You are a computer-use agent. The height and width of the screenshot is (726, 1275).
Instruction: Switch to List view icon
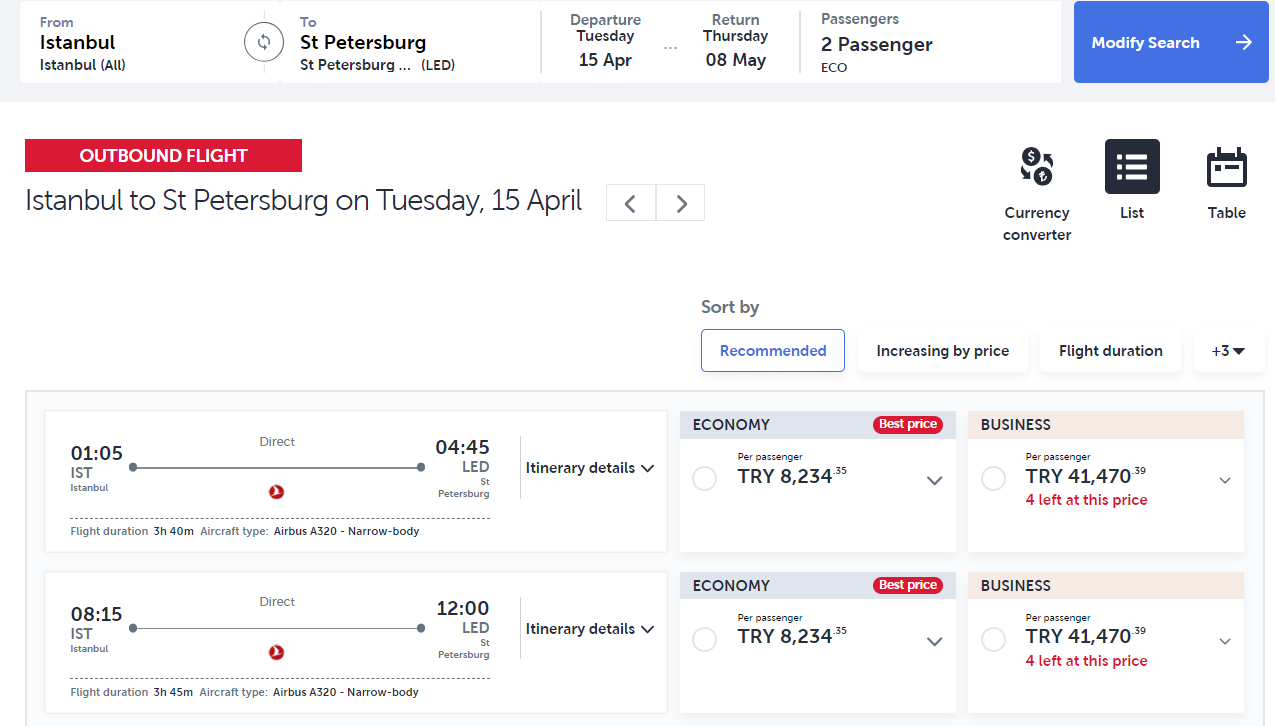(1132, 167)
